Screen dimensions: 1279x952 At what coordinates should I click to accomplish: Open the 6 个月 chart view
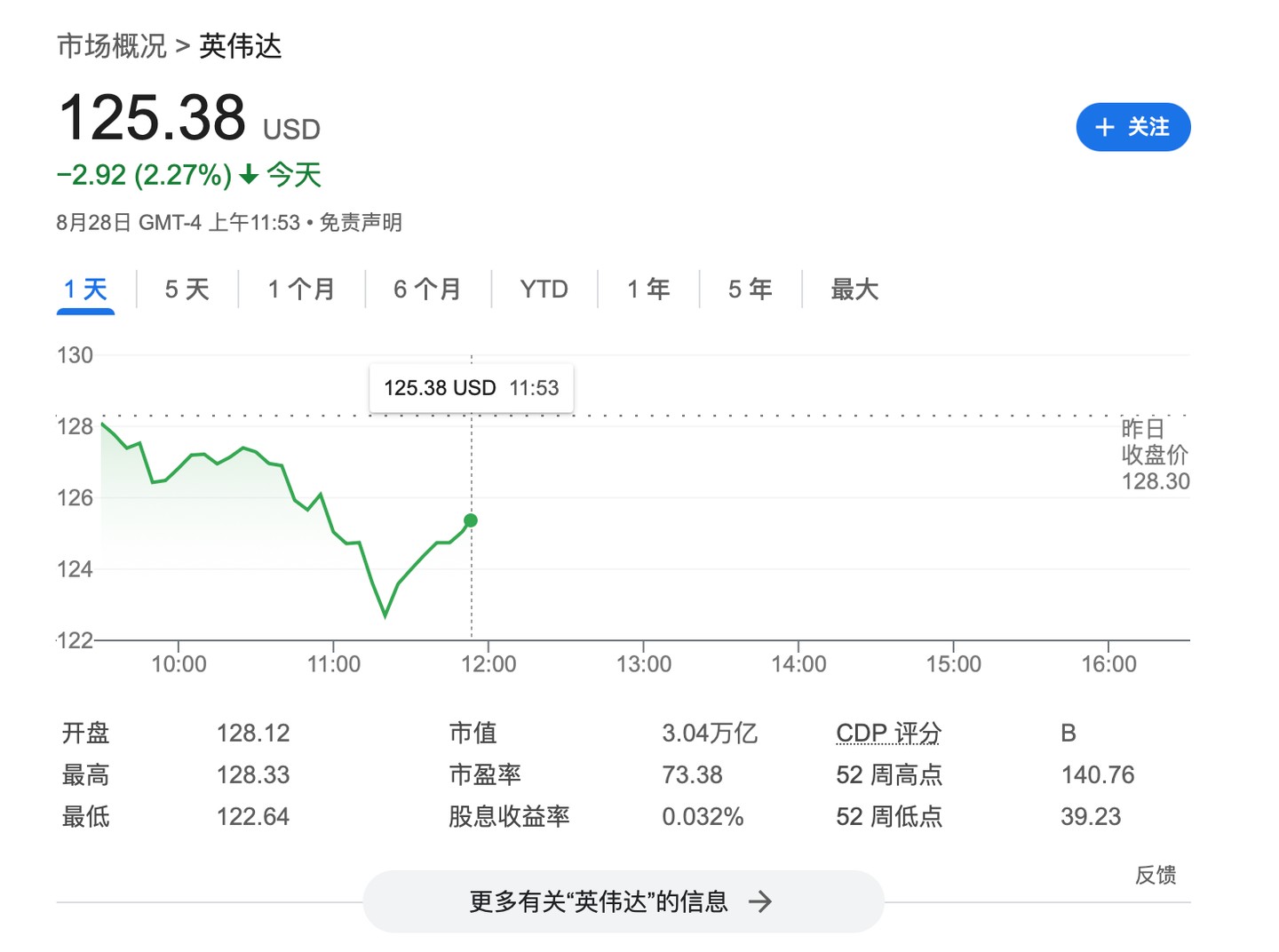(427, 290)
